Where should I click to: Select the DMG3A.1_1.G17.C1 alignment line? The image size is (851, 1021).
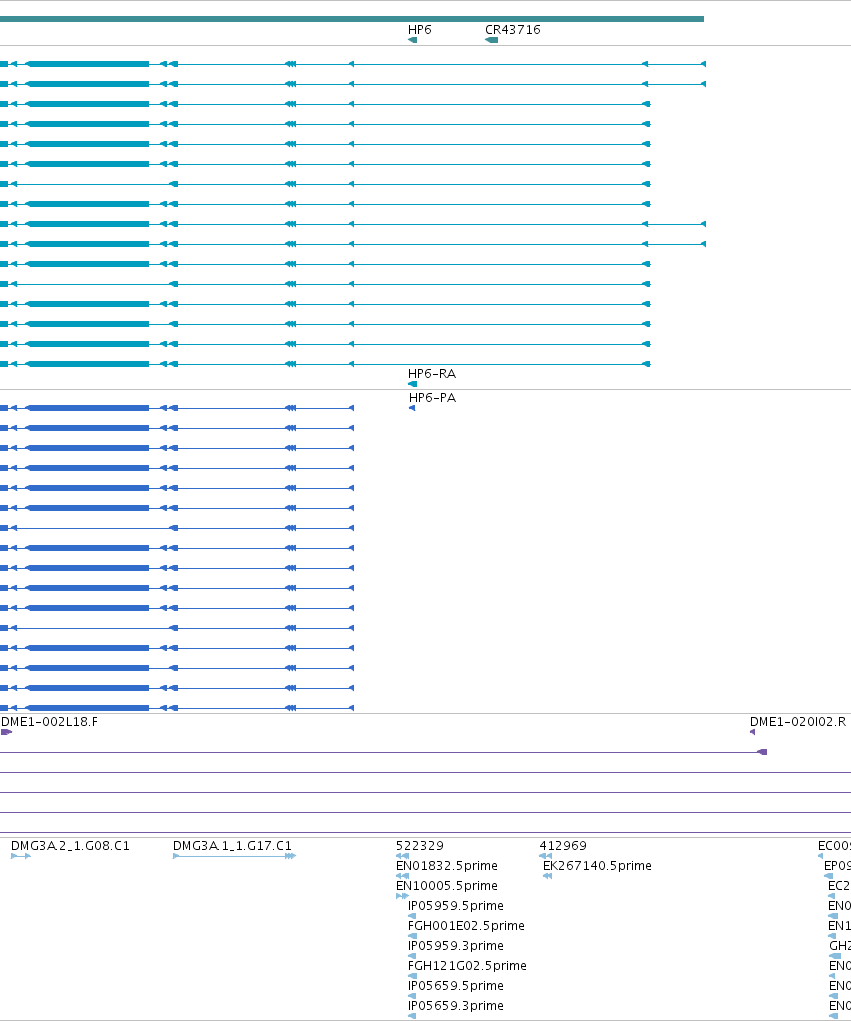(234, 856)
